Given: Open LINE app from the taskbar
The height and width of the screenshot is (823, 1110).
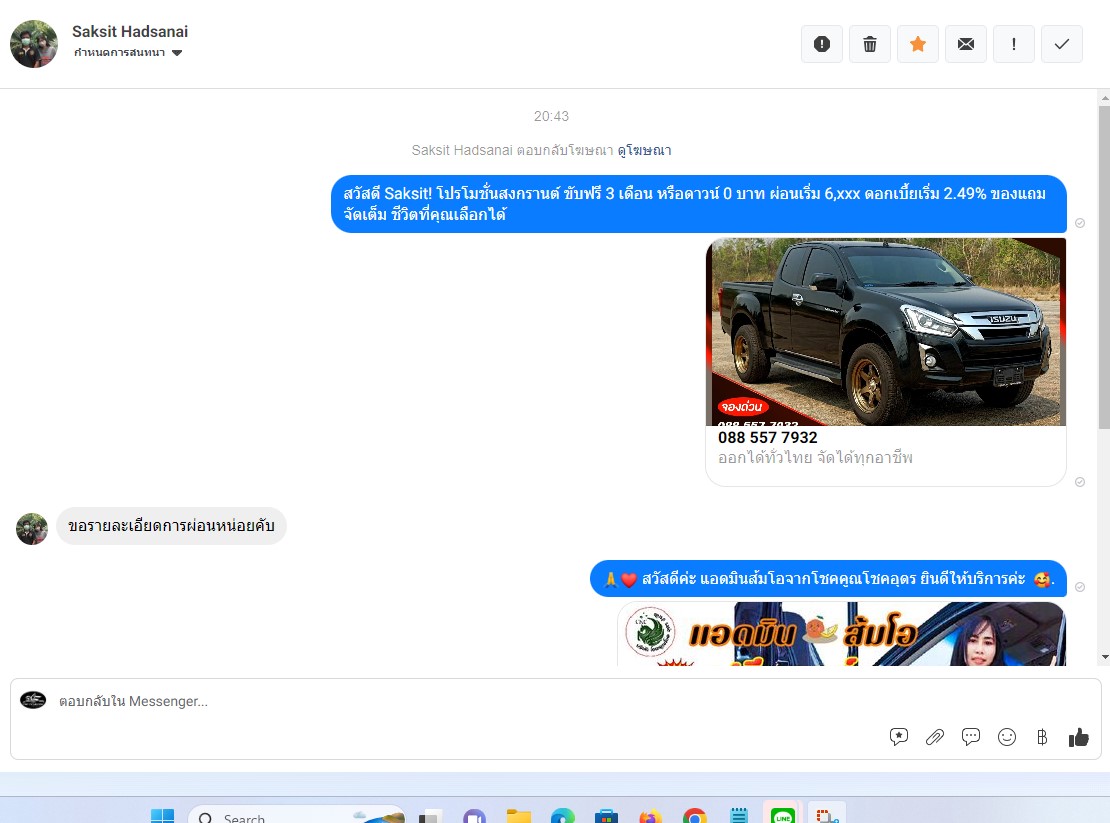Looking at the screenshot, I should point(782,815).
